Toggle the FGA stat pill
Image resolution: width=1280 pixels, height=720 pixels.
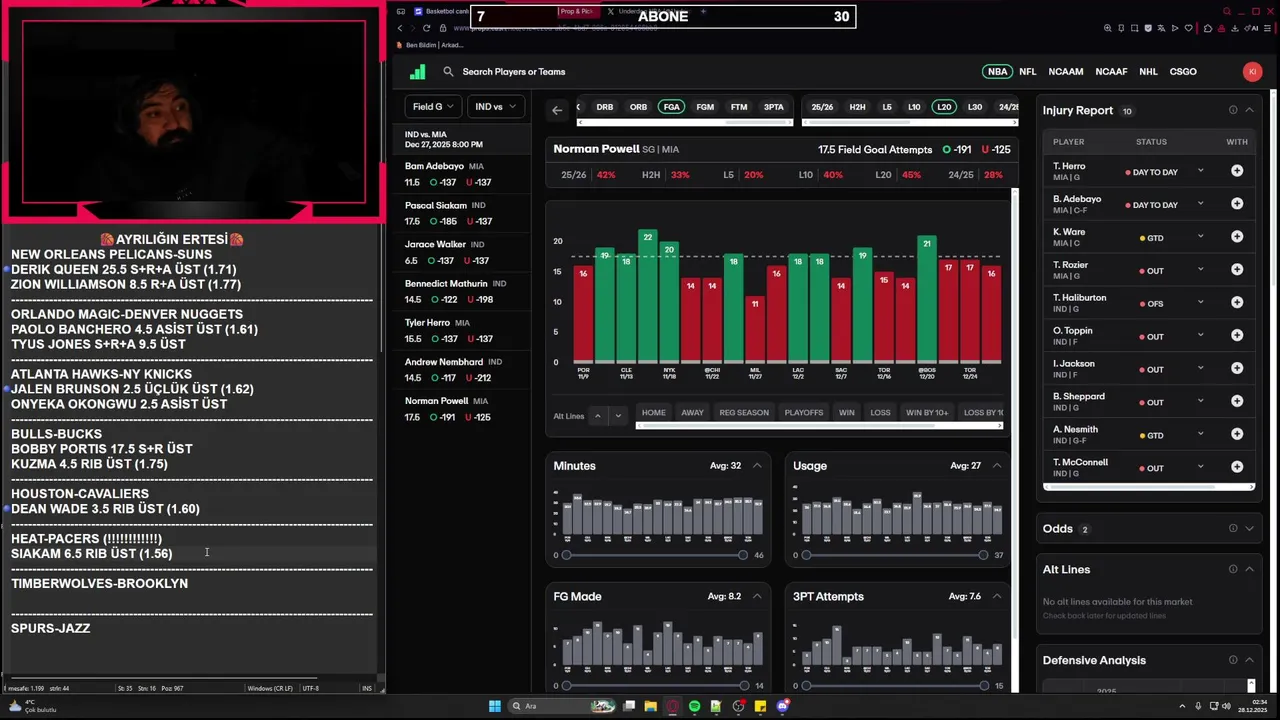point(671,107)
